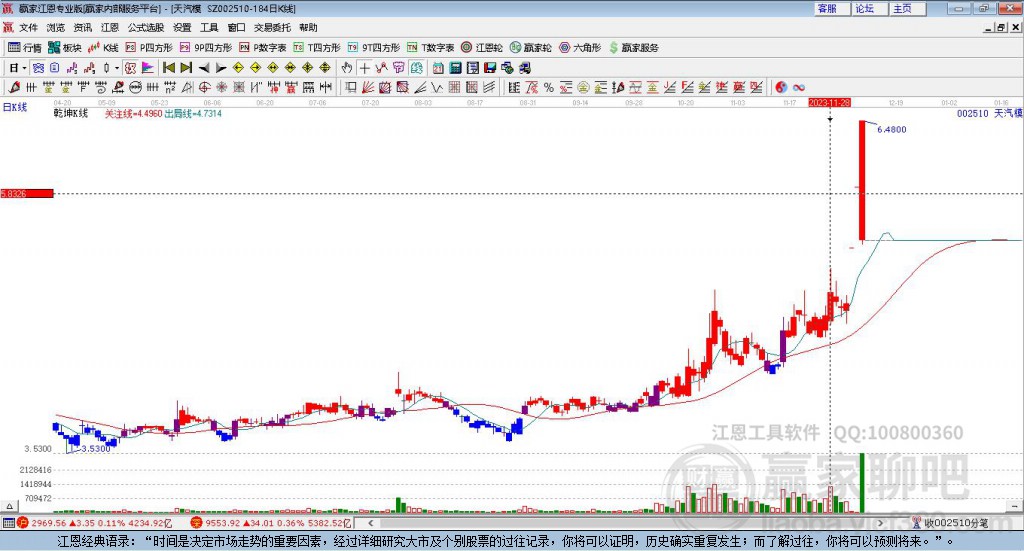Click the 板块 toolbar button
This screenshot has width=1024, height=551.
pyautogui.click(x=65, y=48)
